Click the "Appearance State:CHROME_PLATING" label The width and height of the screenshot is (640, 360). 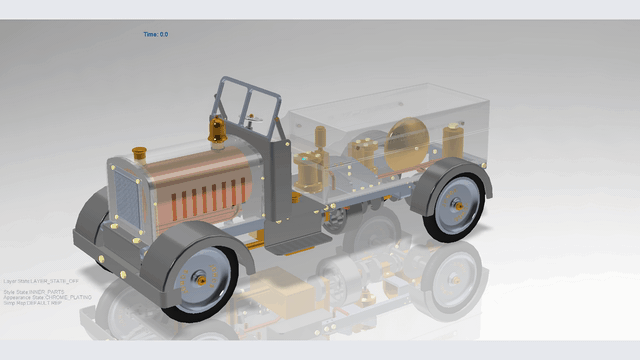47,297
